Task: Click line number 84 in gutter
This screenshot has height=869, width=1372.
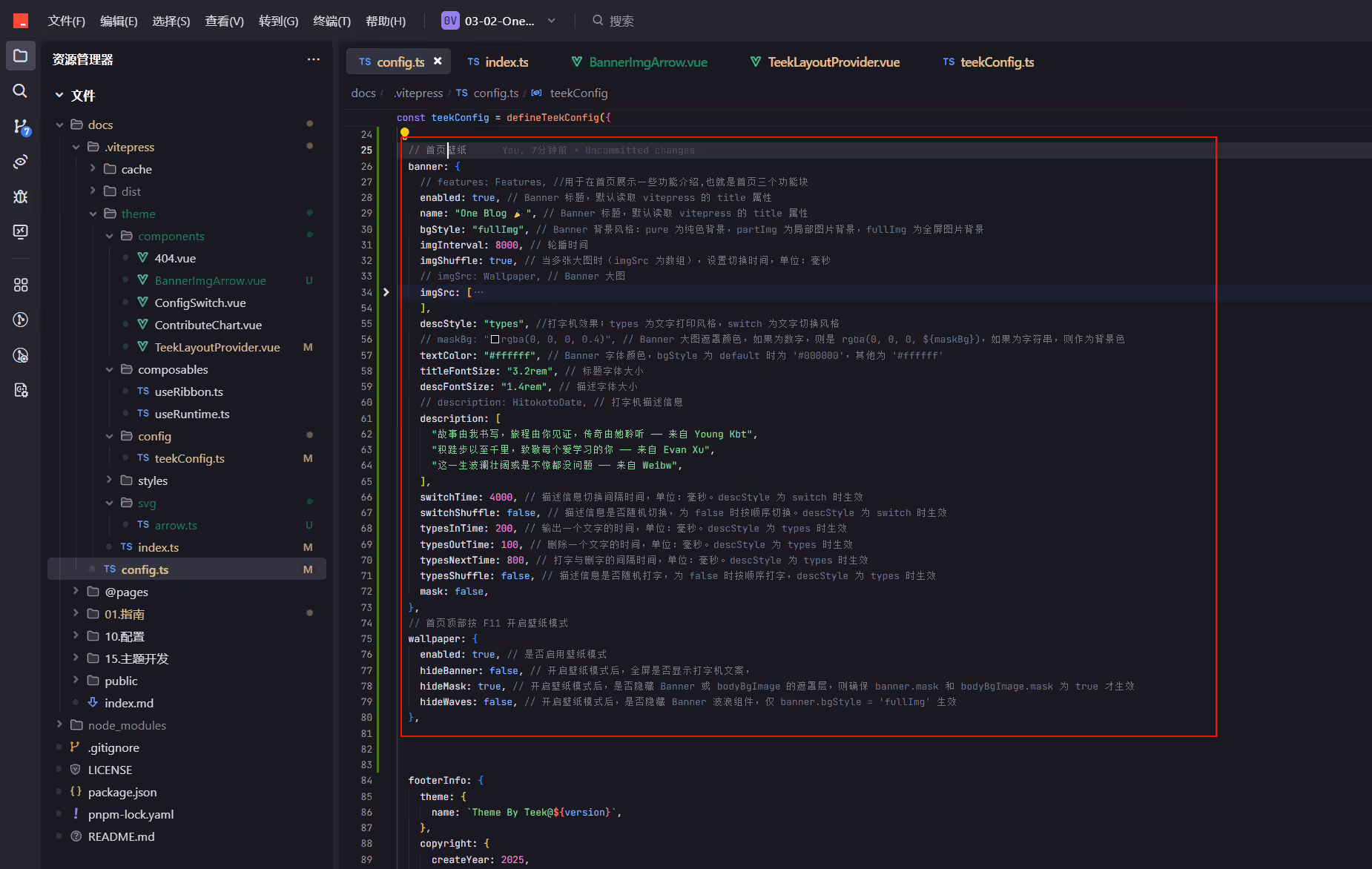Action: [x=366, y=781]
